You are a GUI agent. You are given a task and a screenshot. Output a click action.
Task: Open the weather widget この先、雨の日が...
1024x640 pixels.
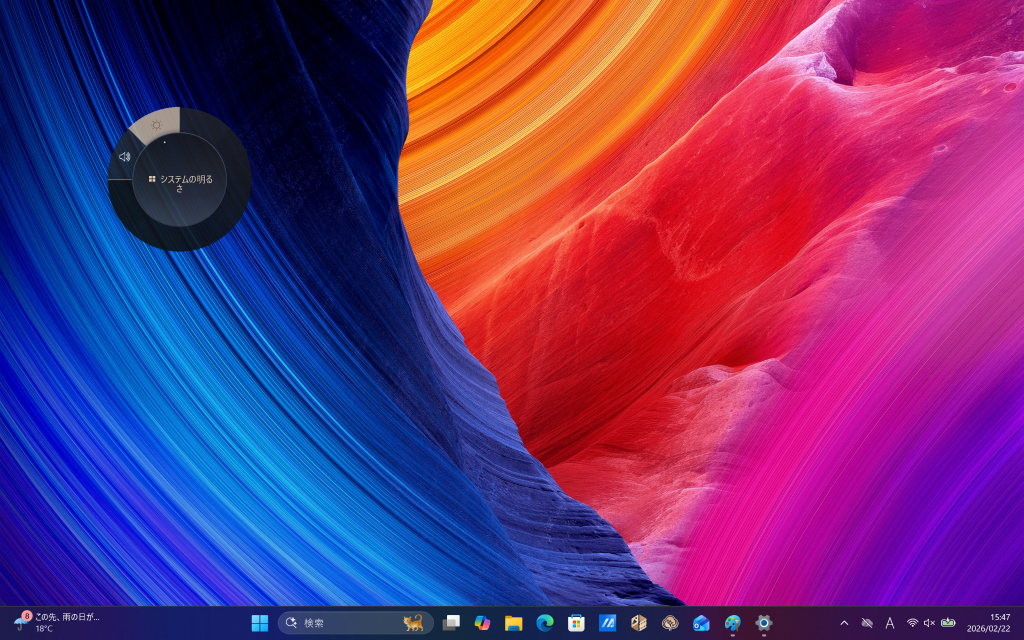click(x=57, y=623)
